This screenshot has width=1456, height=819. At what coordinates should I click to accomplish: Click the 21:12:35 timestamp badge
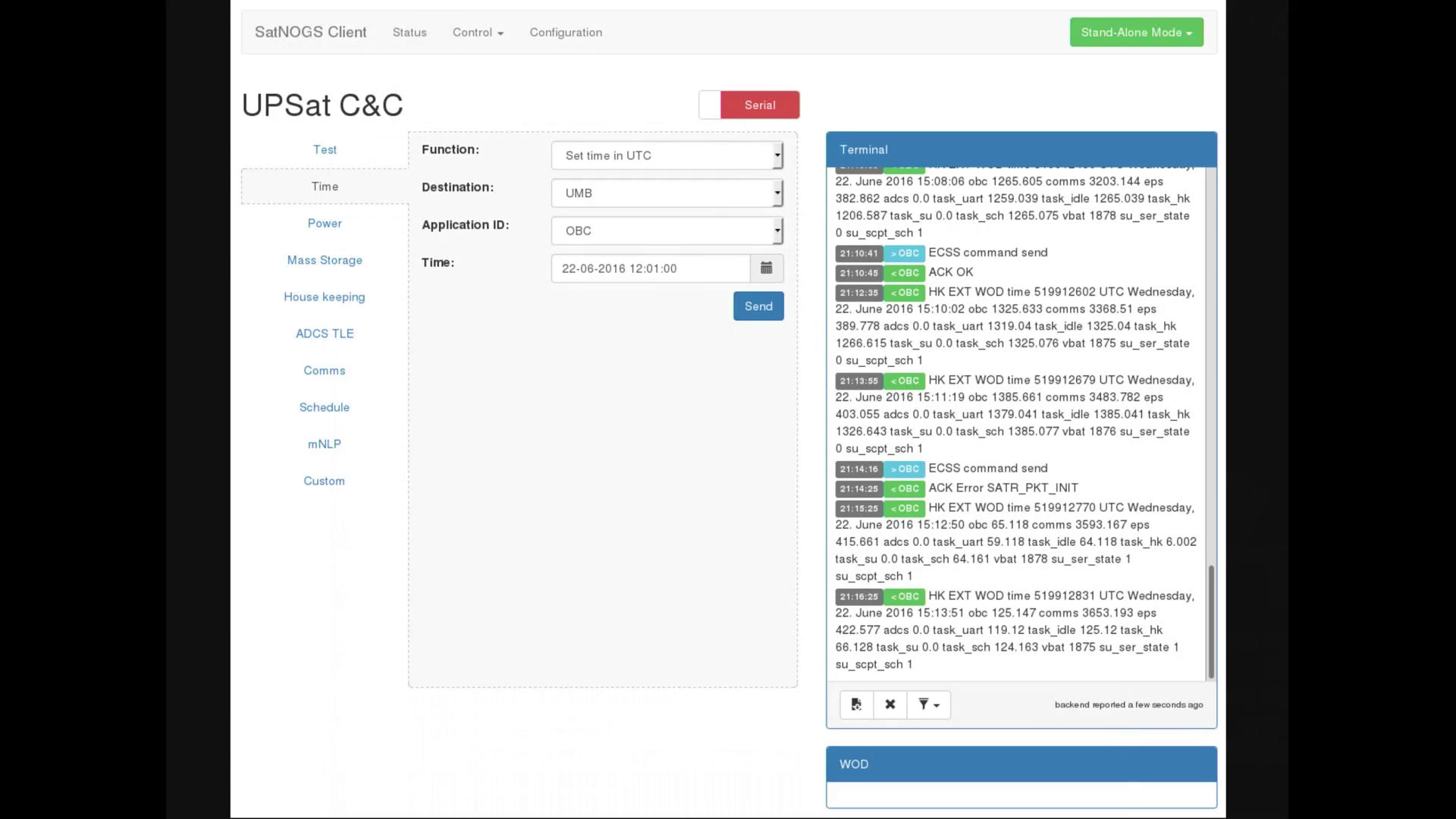pos(859,293)
